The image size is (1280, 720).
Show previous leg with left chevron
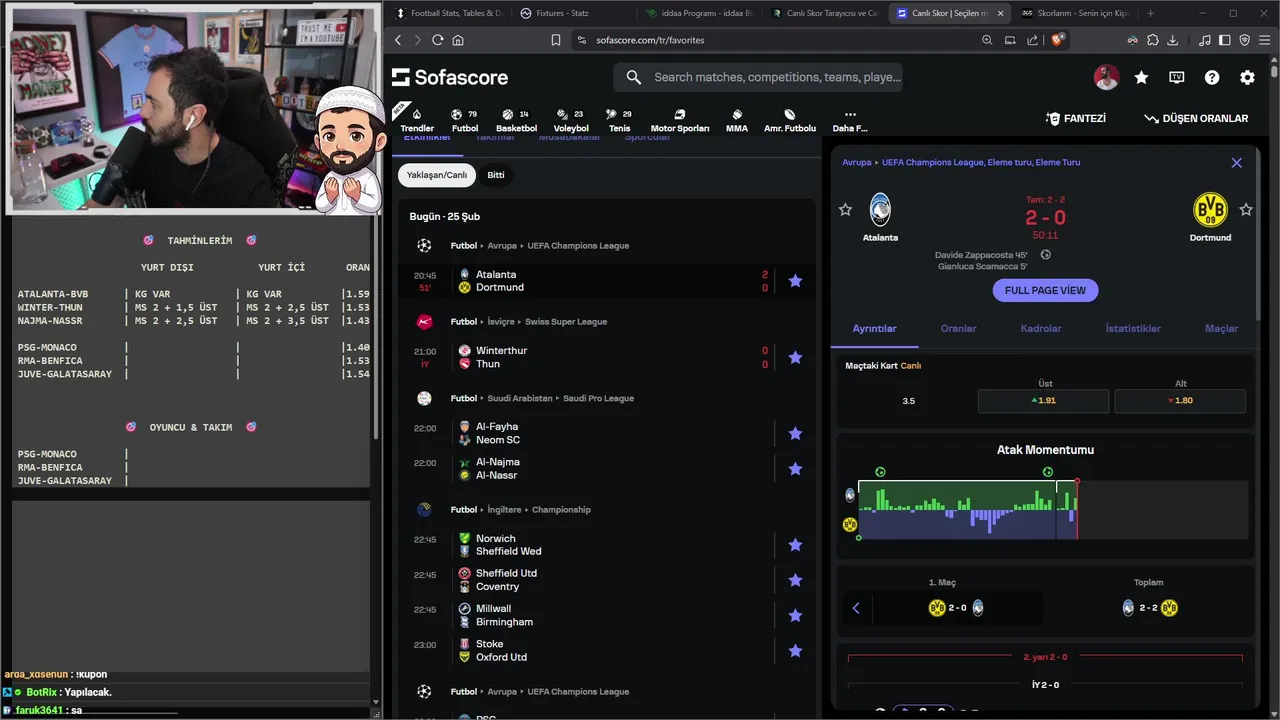coord(856,607)
